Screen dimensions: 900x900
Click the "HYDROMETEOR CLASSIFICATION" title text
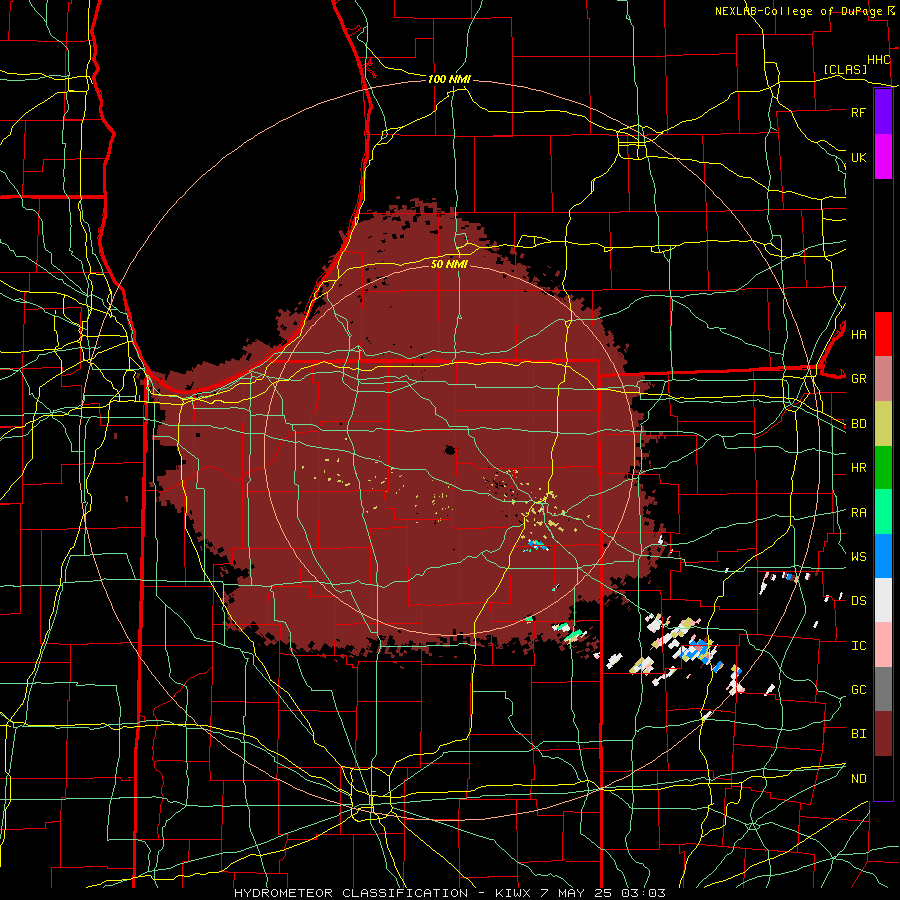[351, 893]
